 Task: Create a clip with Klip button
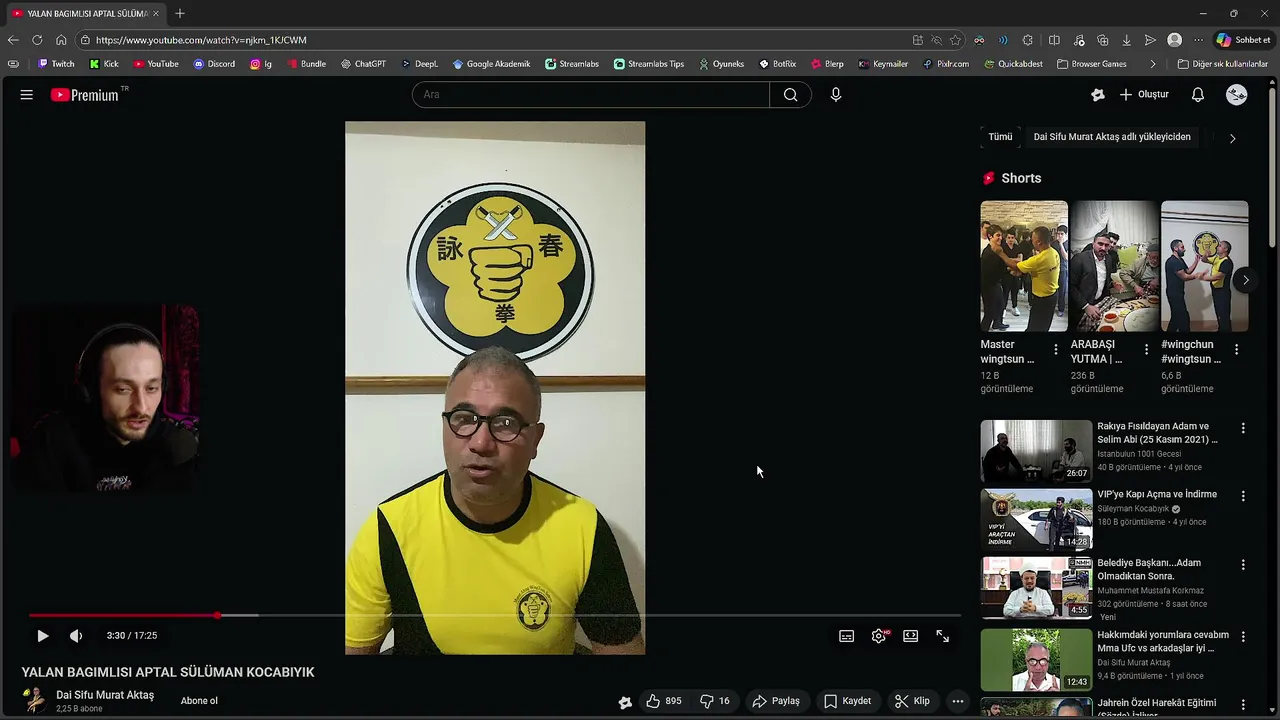[x=912, y=701]
